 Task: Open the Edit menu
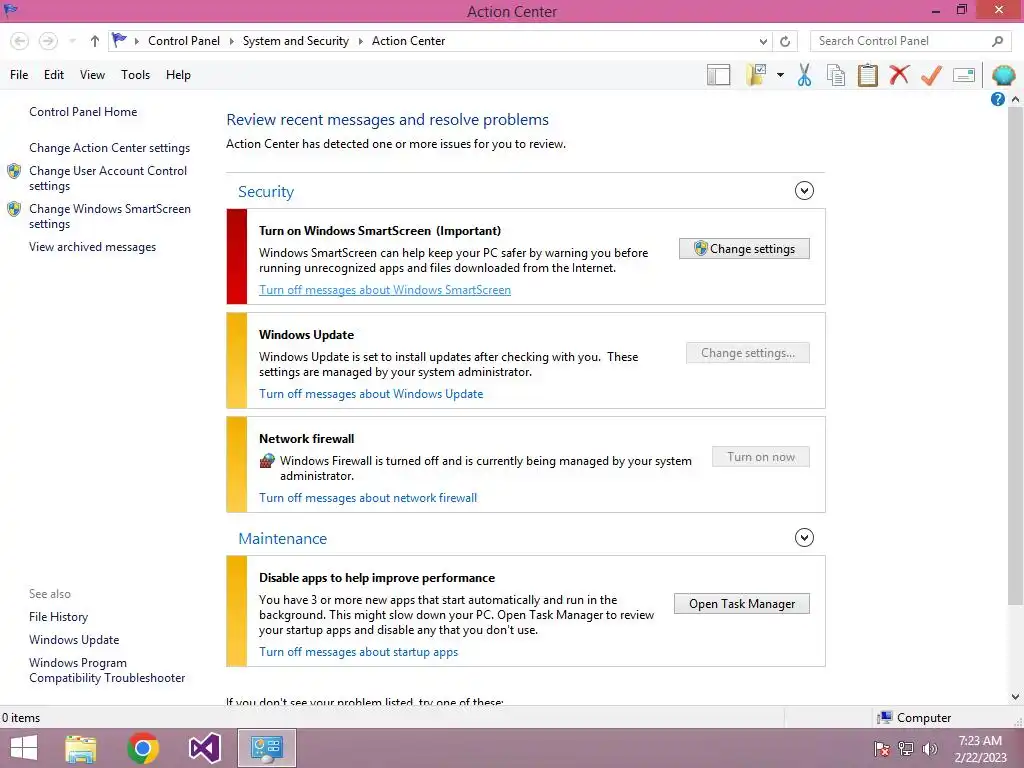[x=54, y=75]
